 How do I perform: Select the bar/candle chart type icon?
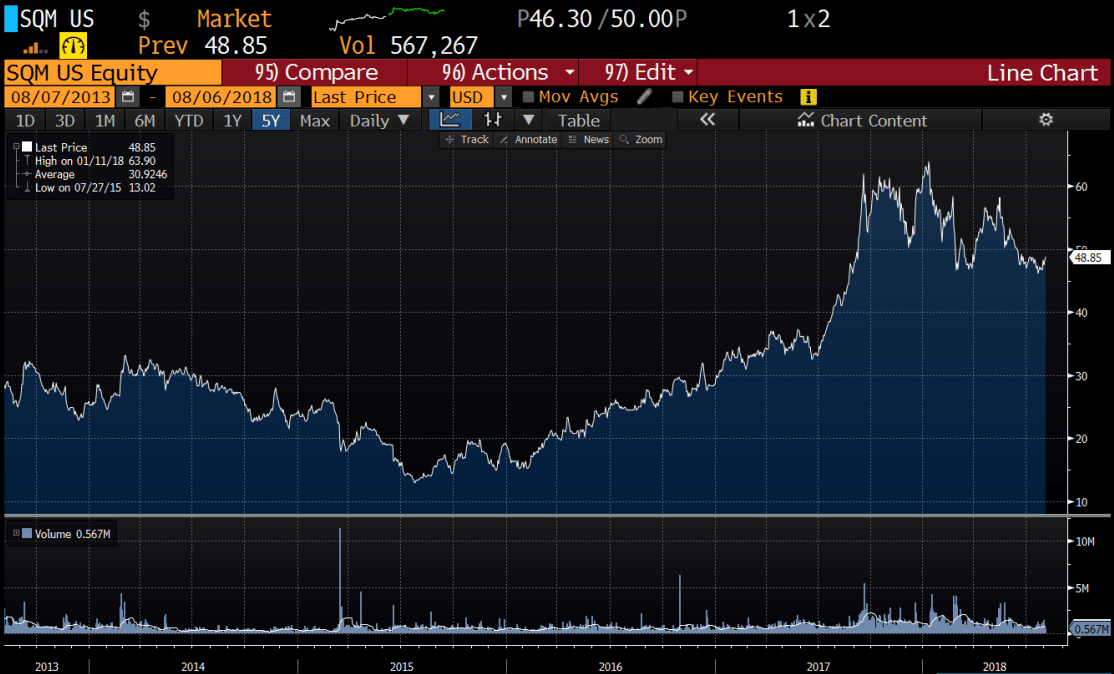click(x=492, y=120)
